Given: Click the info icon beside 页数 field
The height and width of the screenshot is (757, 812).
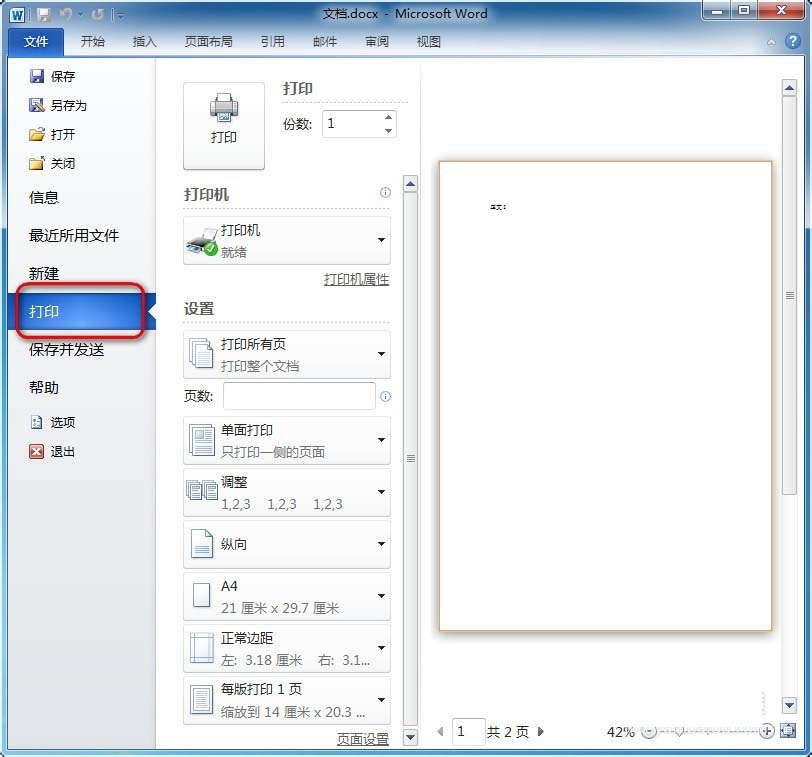Looking at the screenshot, I should pos(385,397).
